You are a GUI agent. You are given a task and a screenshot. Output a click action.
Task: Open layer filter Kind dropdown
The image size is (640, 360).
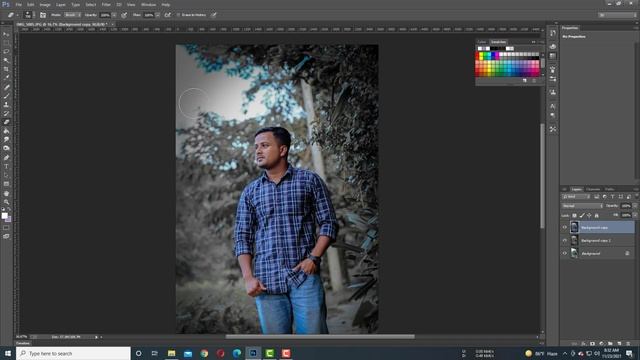(x=576, y=197)
